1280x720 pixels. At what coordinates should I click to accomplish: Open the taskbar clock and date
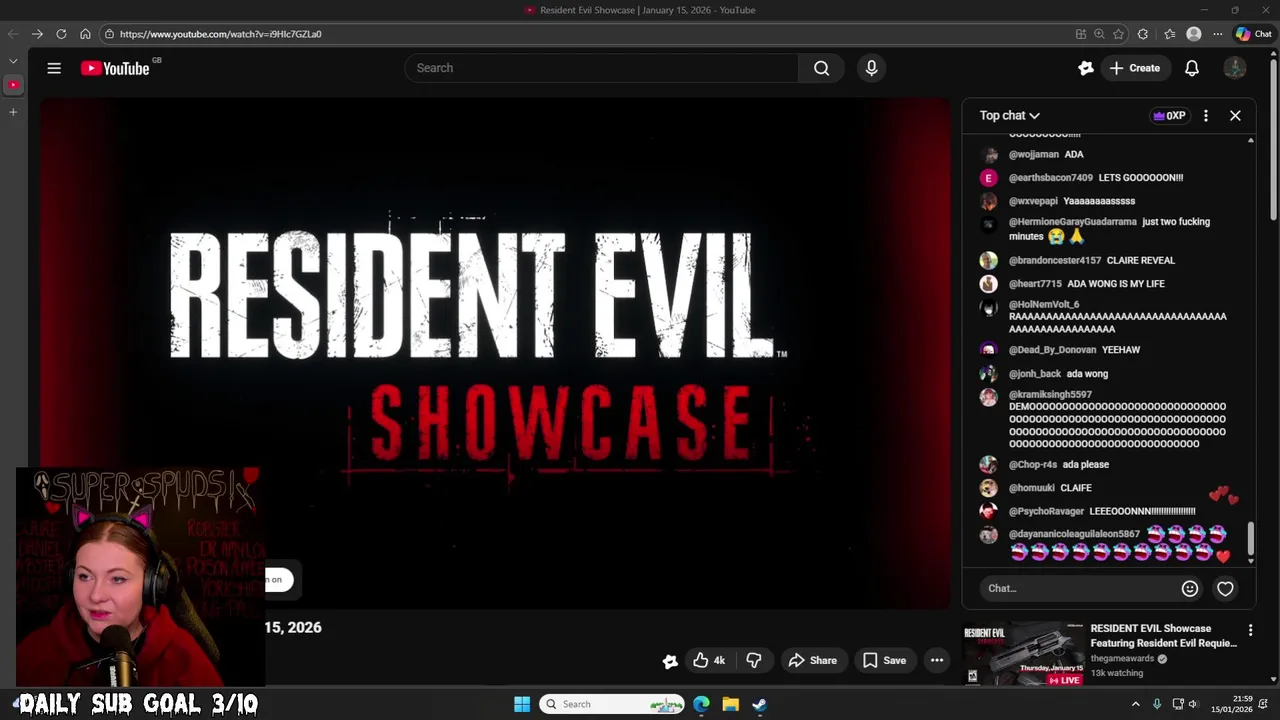click(x=1232, y=704)
